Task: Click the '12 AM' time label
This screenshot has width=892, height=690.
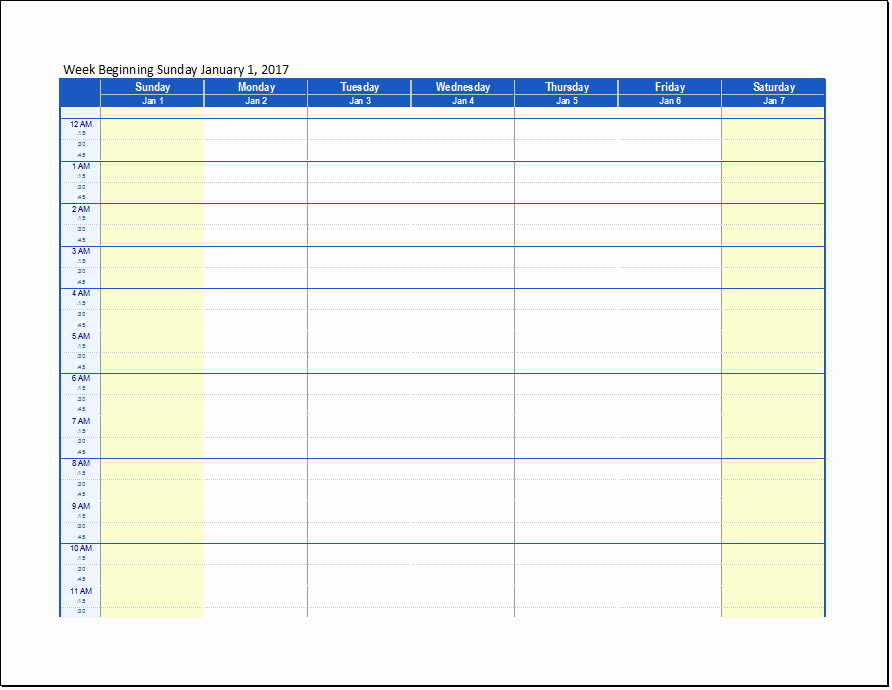Action: coord(81,124)
